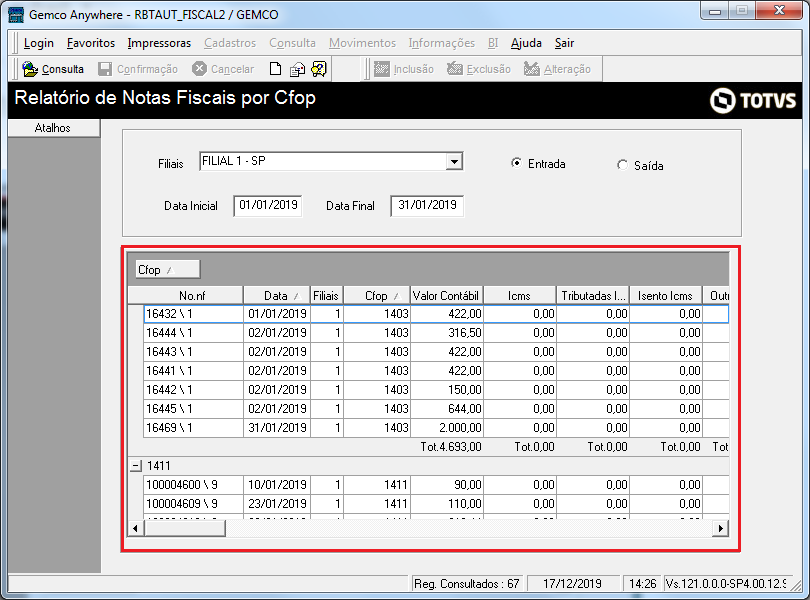The image size is (810, 600).
Task: Click the print documents toolbar icon
Action: click(x=297, y=69)
